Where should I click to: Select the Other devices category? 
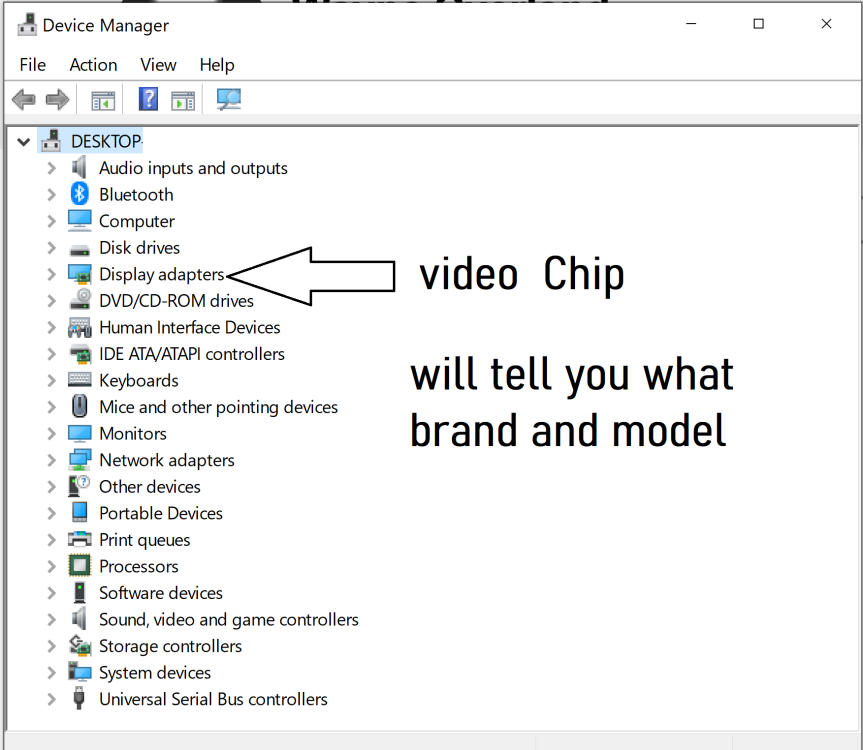pyautogui.click(x=149, y=487)
